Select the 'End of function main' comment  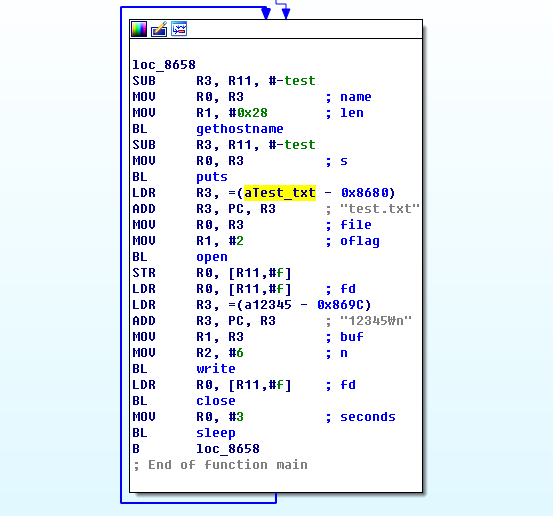[220, 465]
